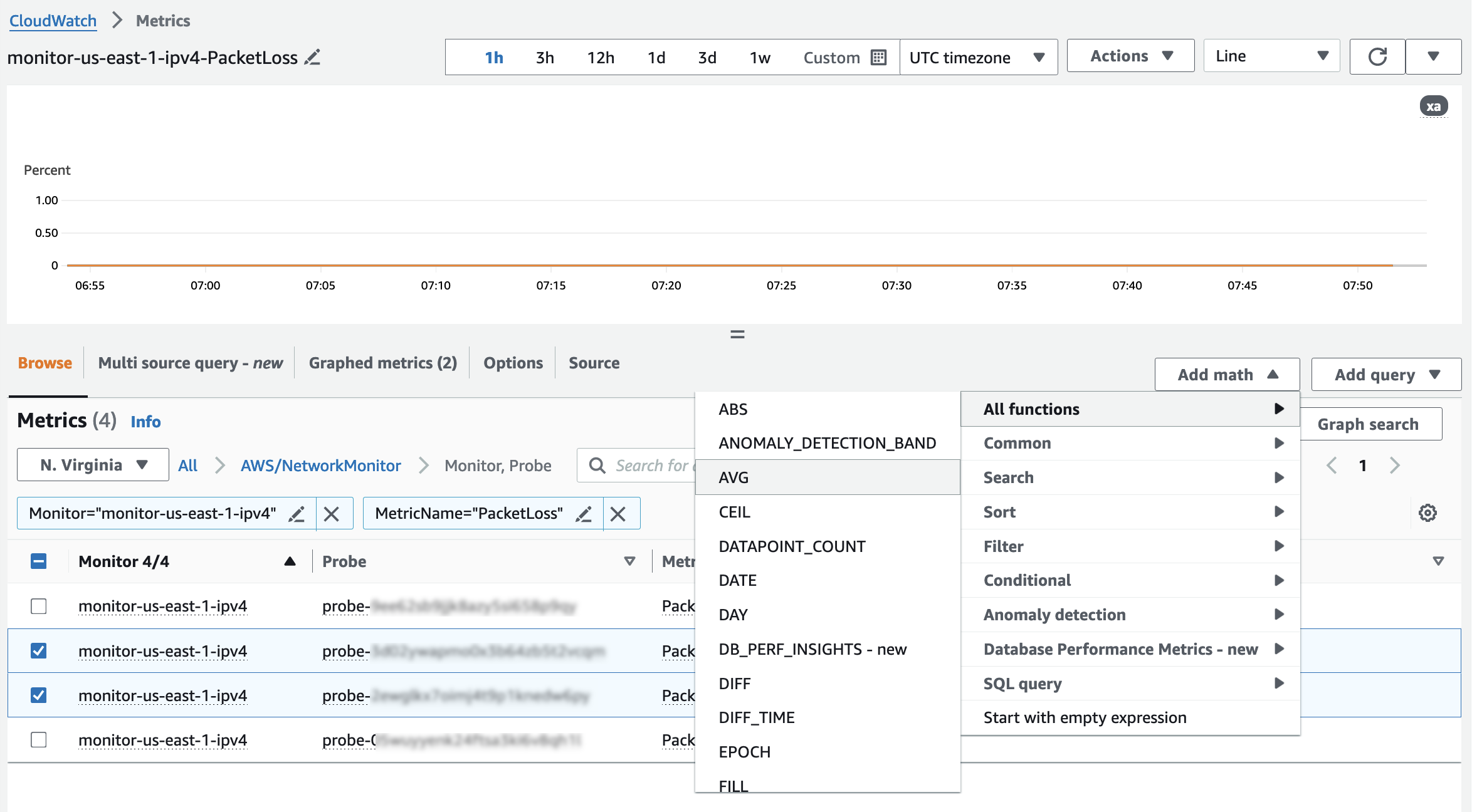Toggle the select-all checkbox in the Monitor header

click(x=39, y=561)
